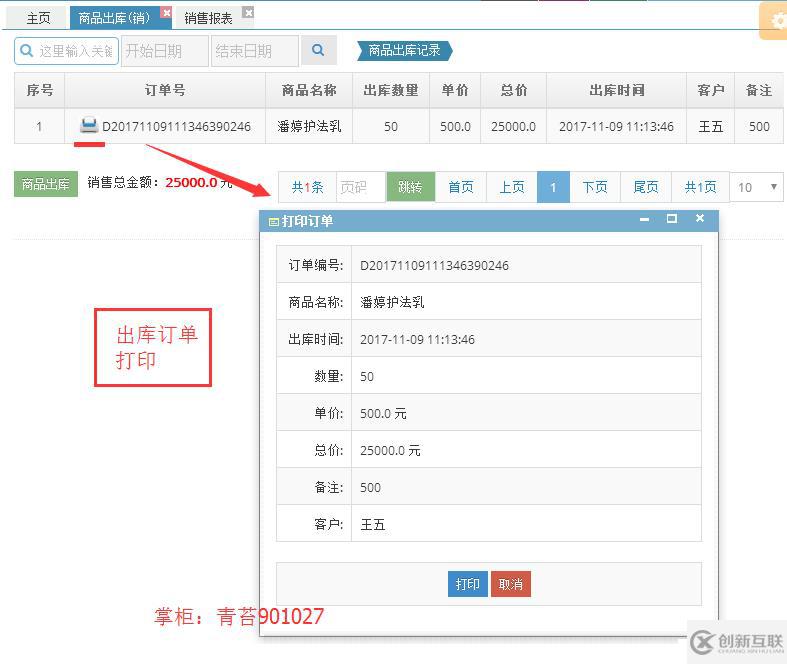Click the red 取消 button in dialog
Screen dimensions: 787x664
(510, 584)
